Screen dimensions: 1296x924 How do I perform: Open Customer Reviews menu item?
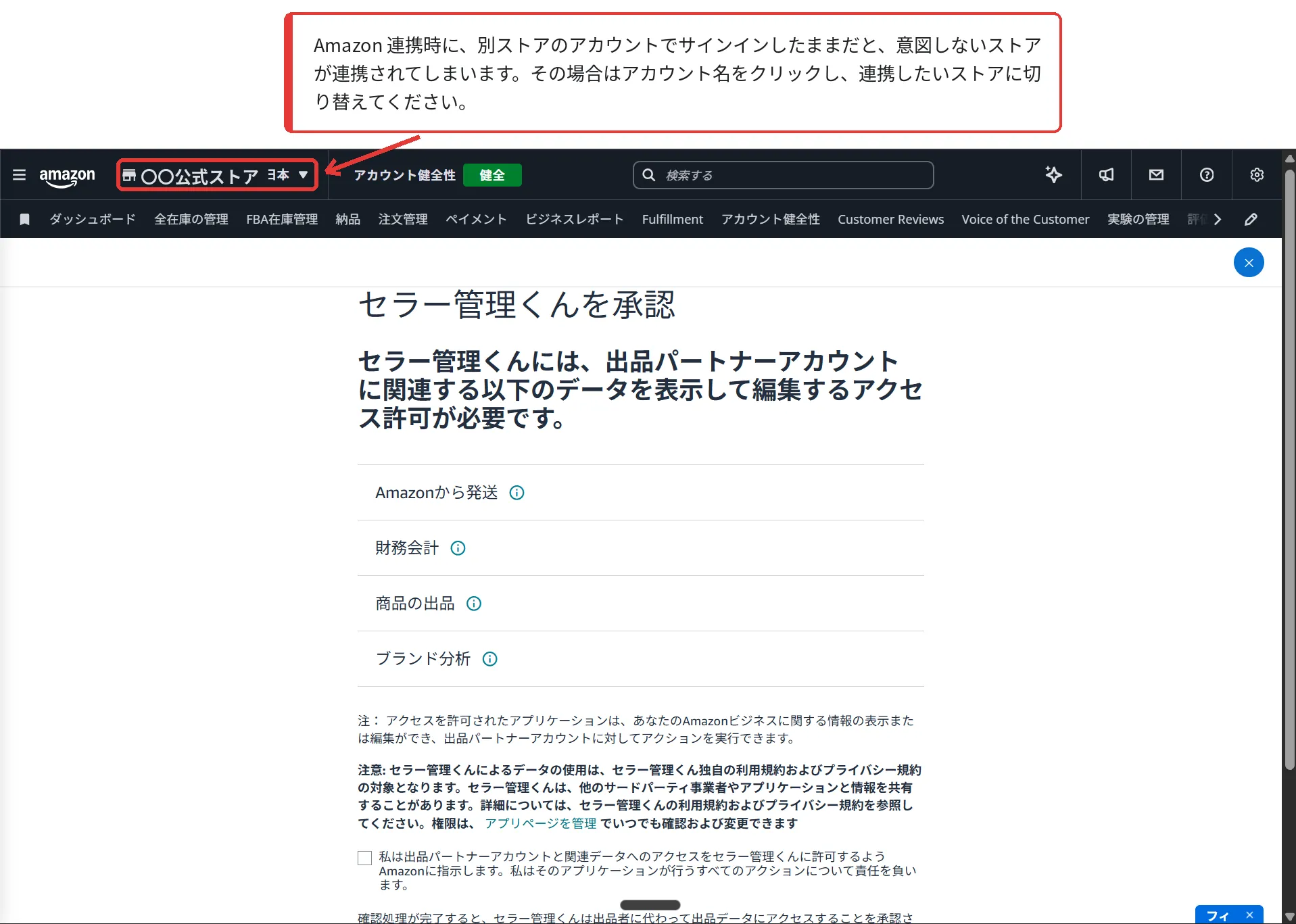point(891,219)
